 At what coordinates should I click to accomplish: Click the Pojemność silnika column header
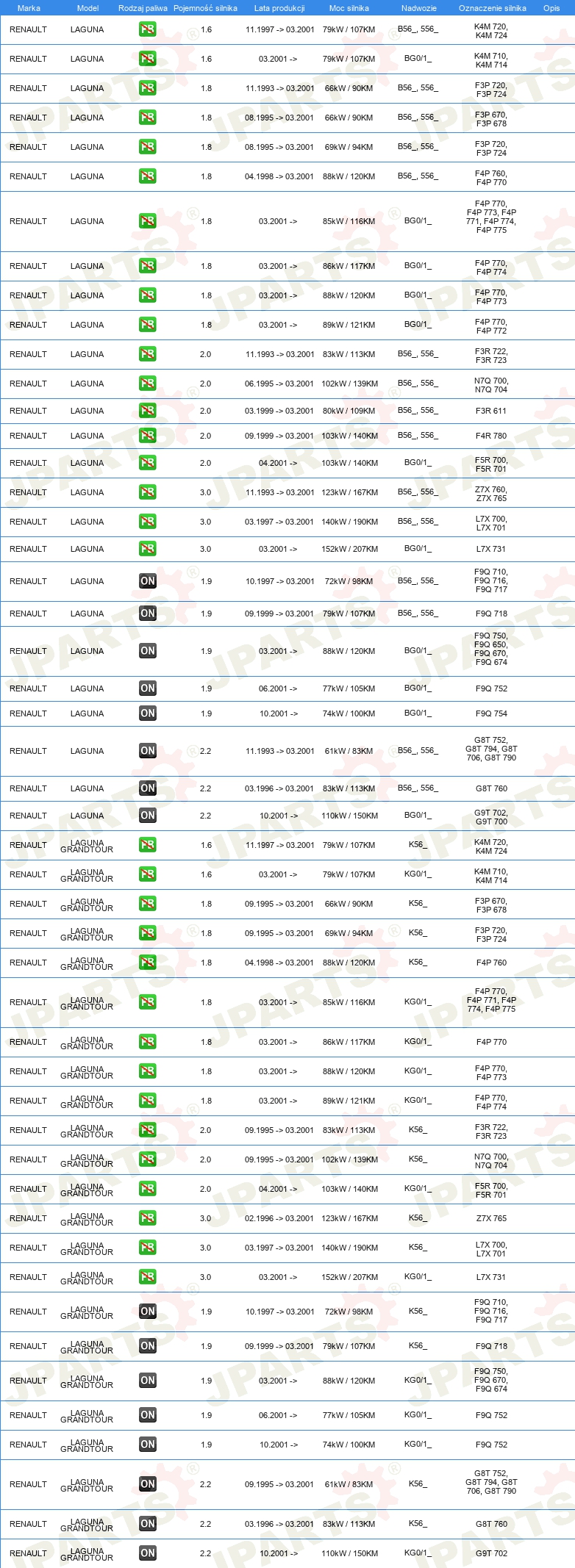[205, 8]
